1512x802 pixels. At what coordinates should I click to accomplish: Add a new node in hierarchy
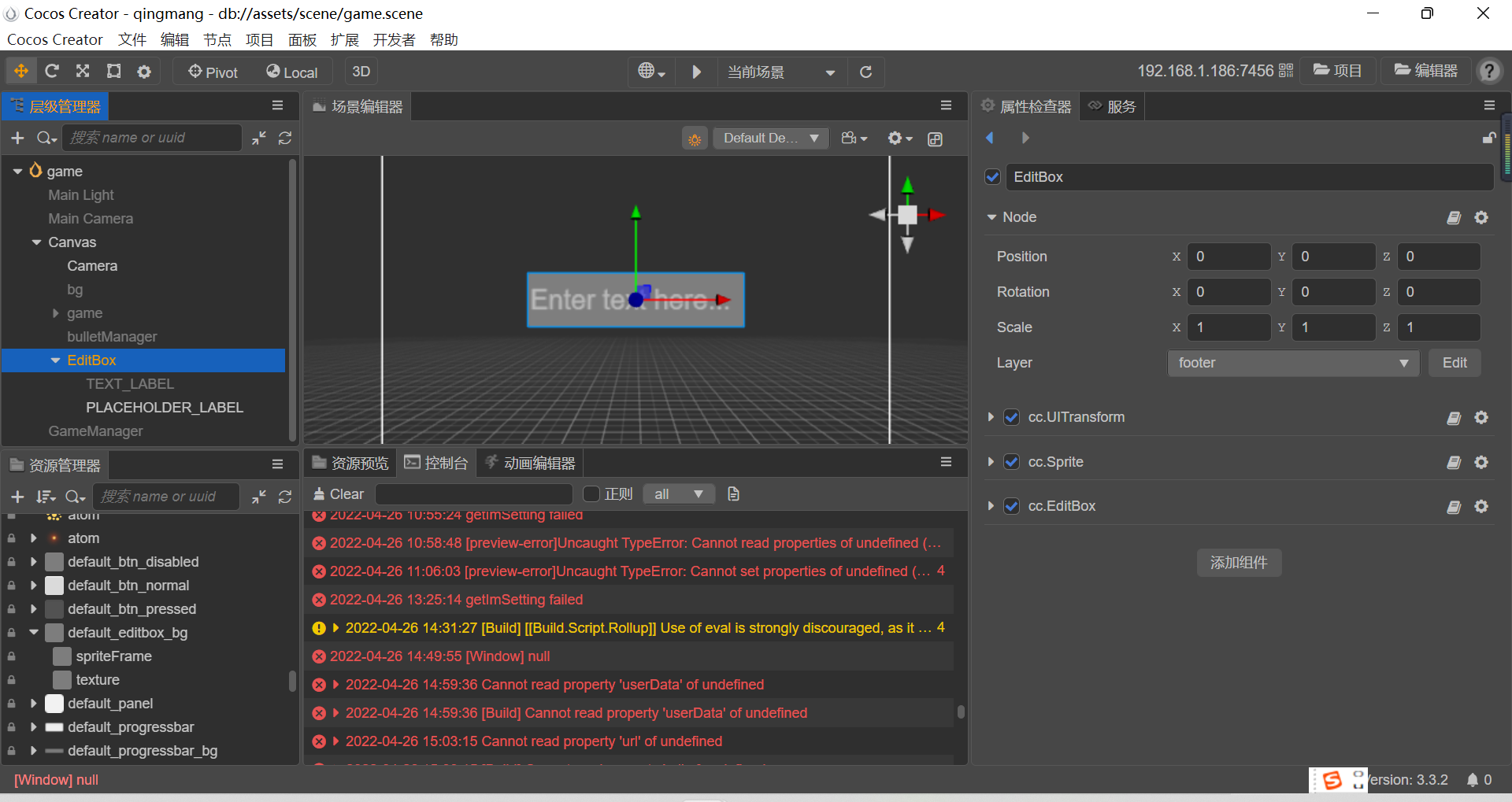(x=17, y=139)
